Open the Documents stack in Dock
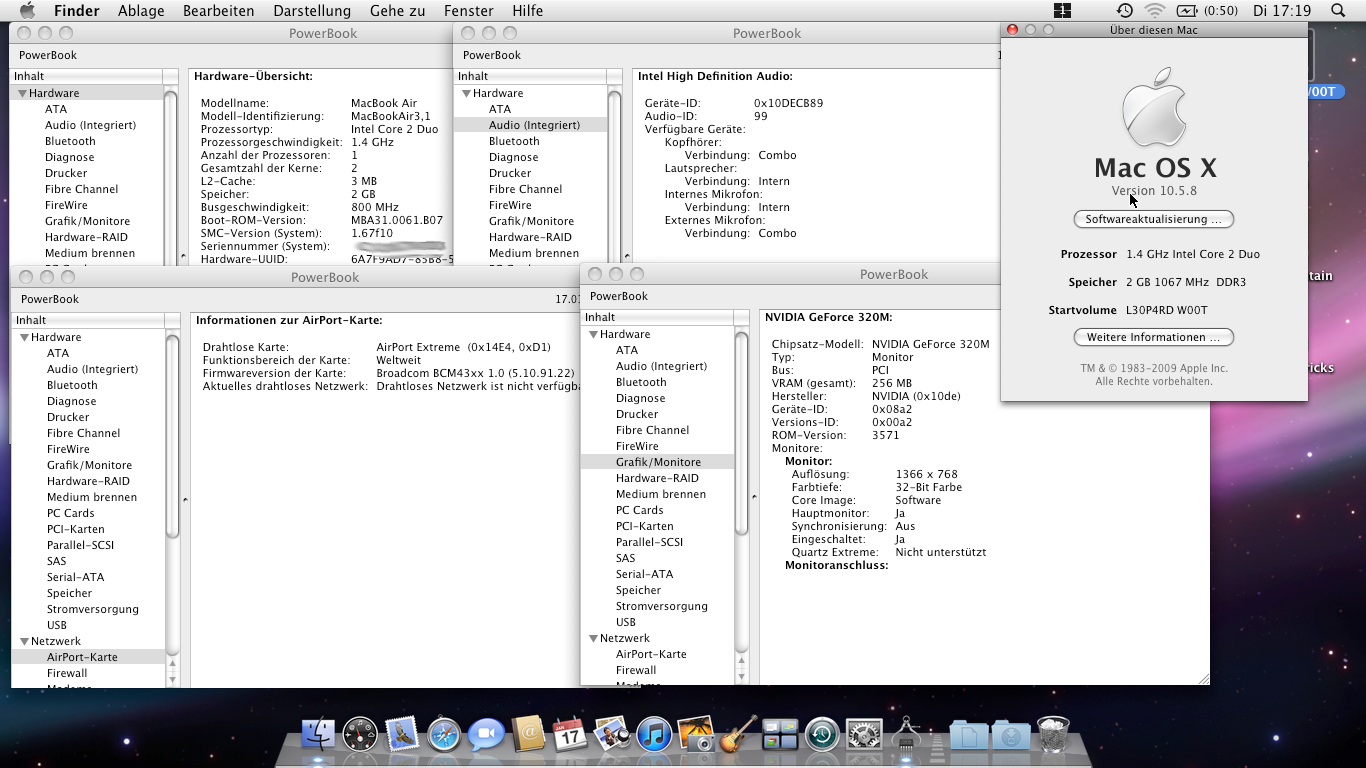 pos(968,736)
